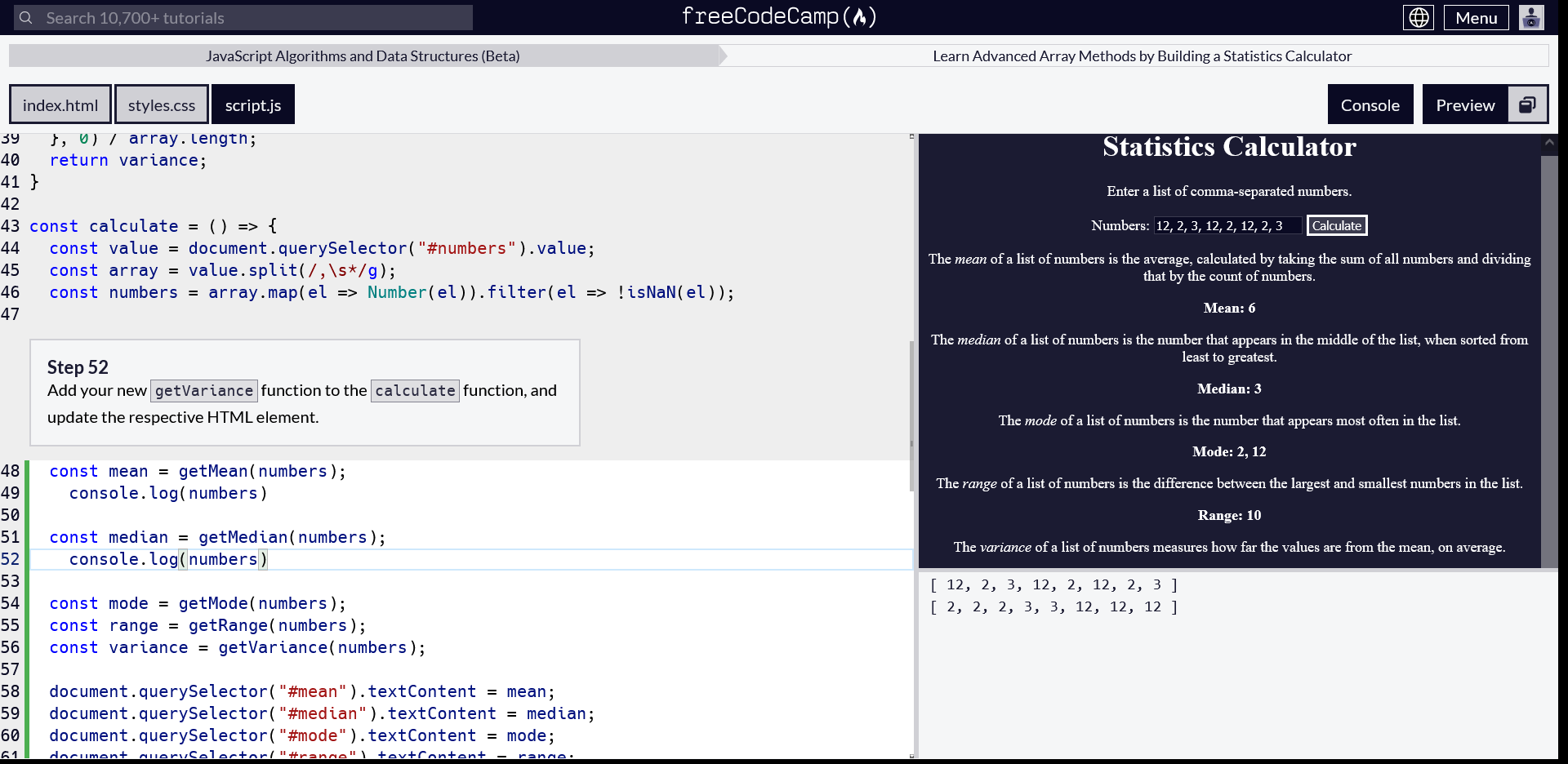This screenshot has width=1568, height=764.
Task: Click the calculate code label in instructions
Action: pyautogui.click(x=415, y=390)
